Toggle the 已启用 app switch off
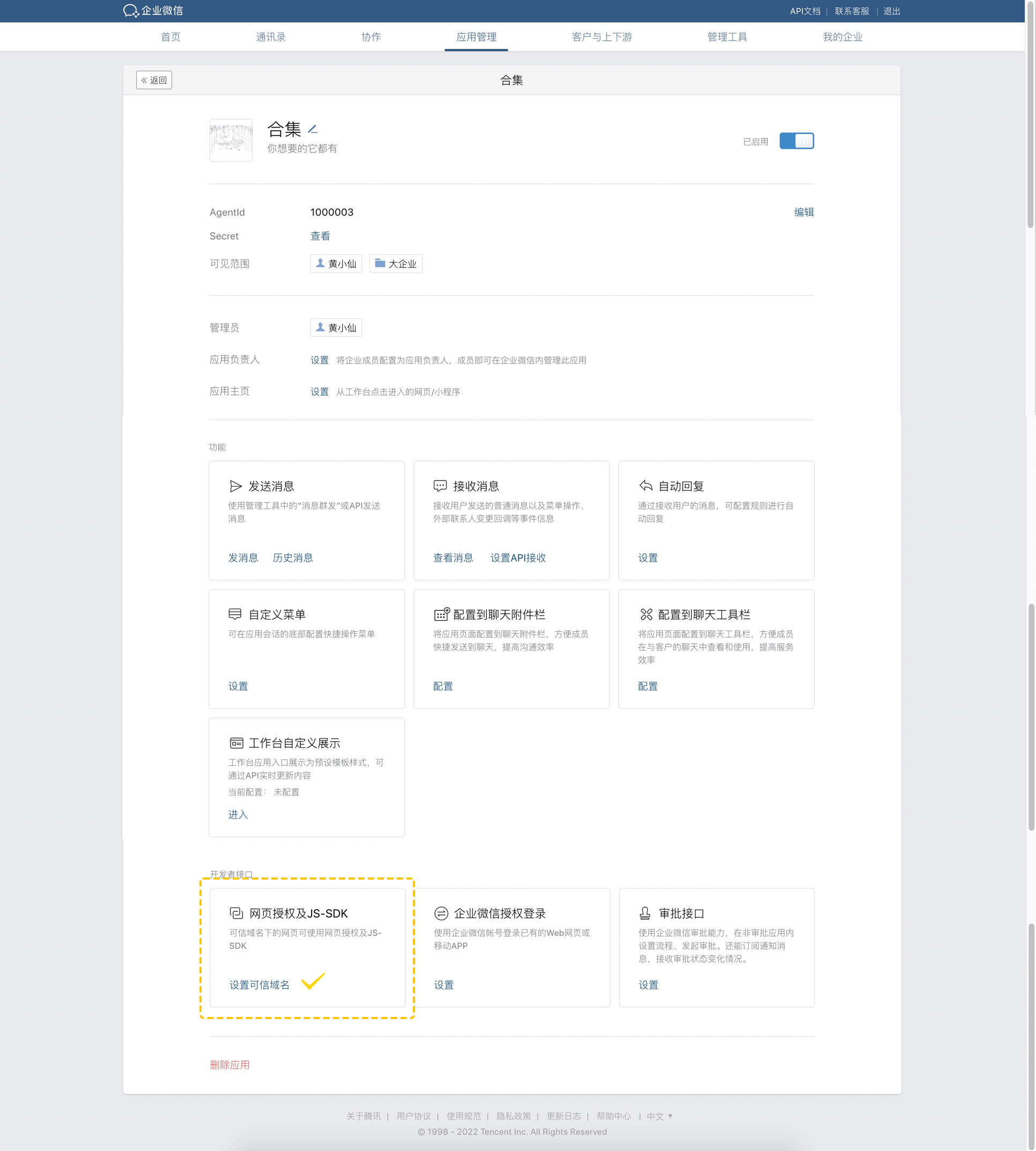Viewport: 1036px width, 1151px height. [796, 141]
